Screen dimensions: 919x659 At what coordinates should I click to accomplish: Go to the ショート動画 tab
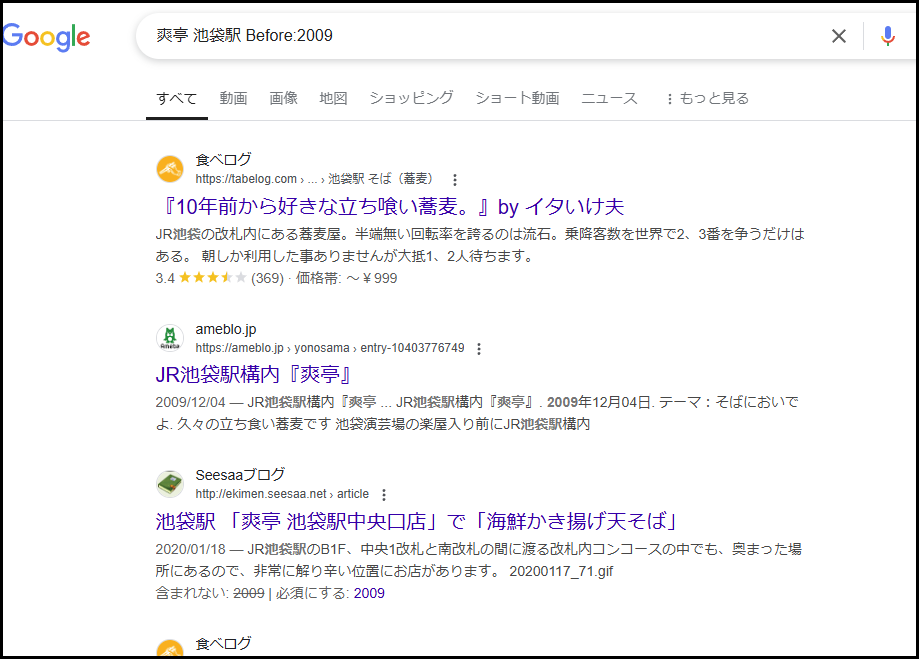pos(517,98)
